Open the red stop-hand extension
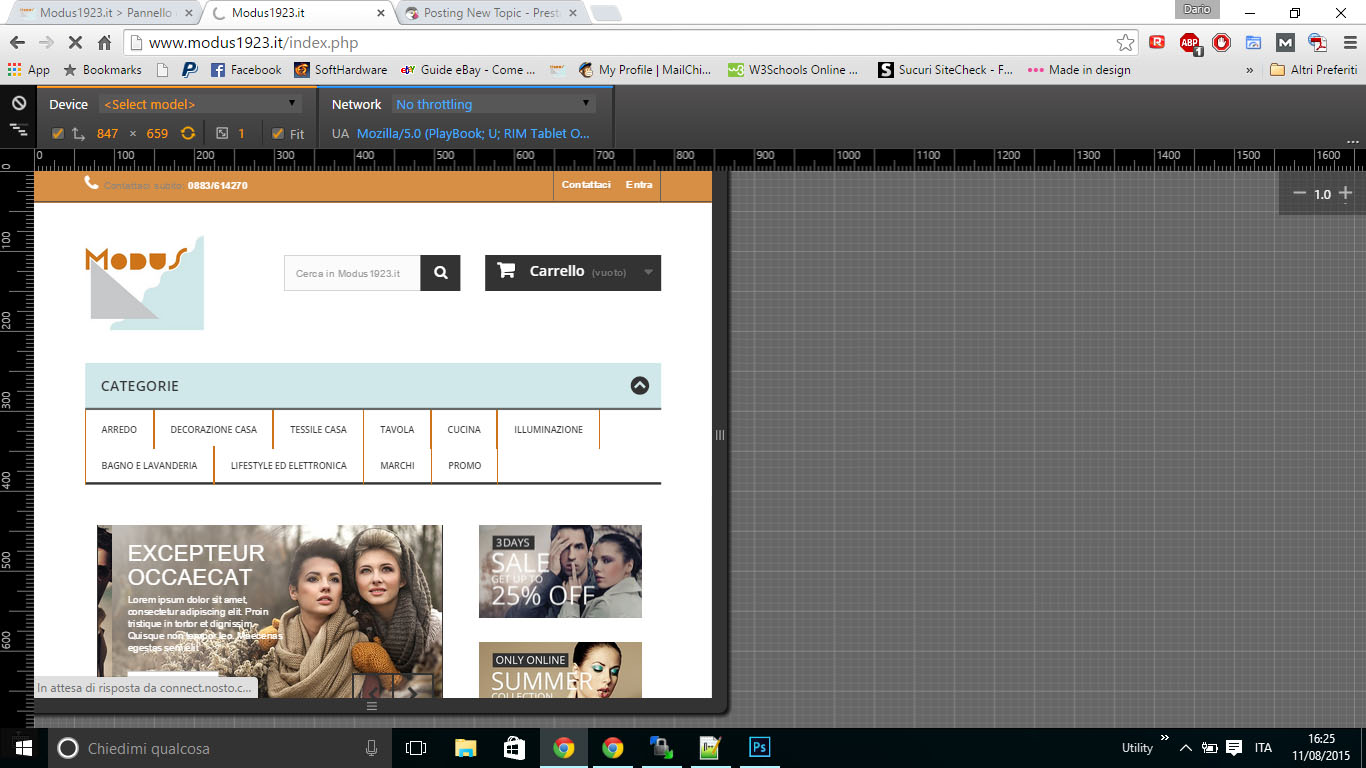The image size is (1366, 768). point(1221,43)
